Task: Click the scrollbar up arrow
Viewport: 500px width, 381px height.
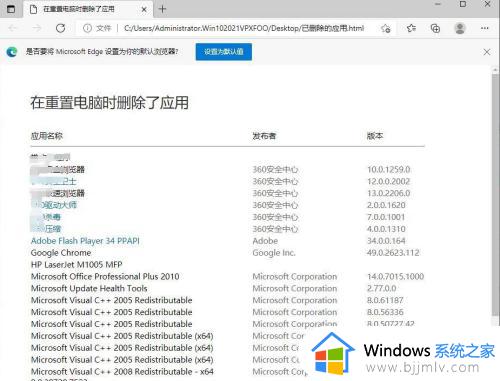Action: pyautogui.click(x=495, y=70)
